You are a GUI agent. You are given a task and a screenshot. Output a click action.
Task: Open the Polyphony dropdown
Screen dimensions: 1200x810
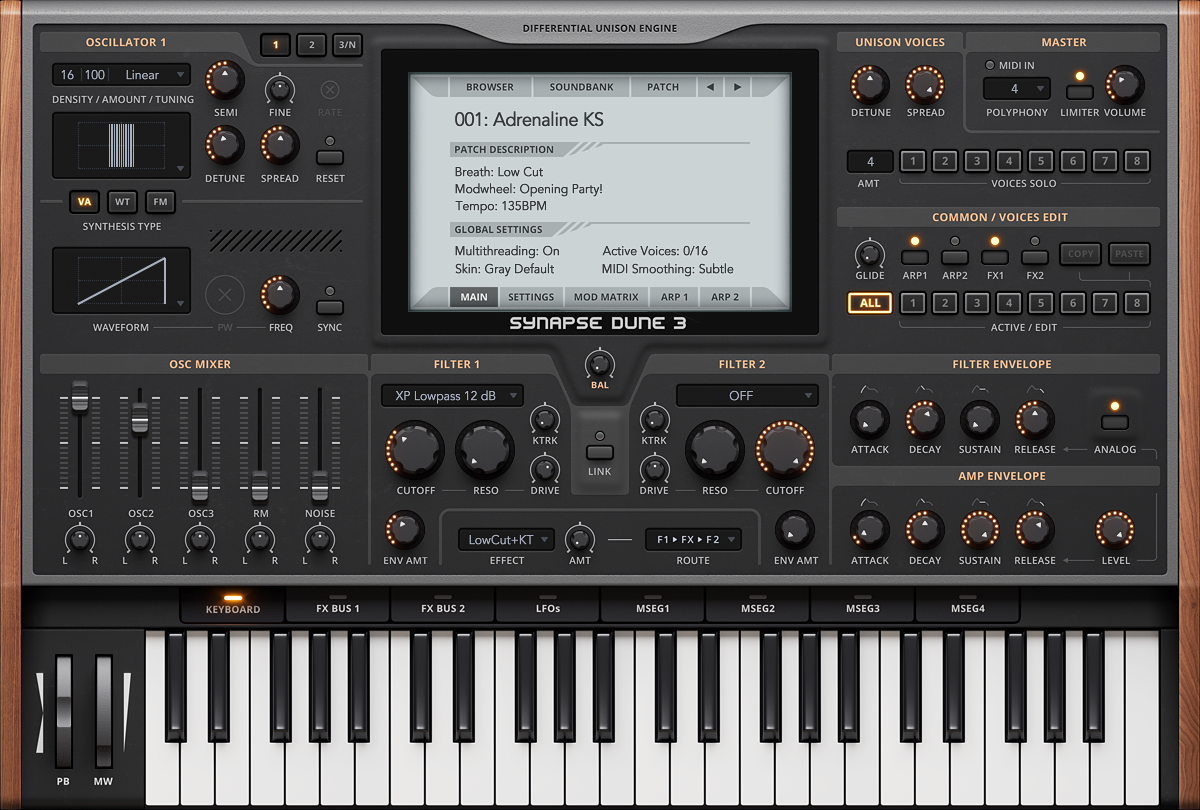pos(1016,89)
